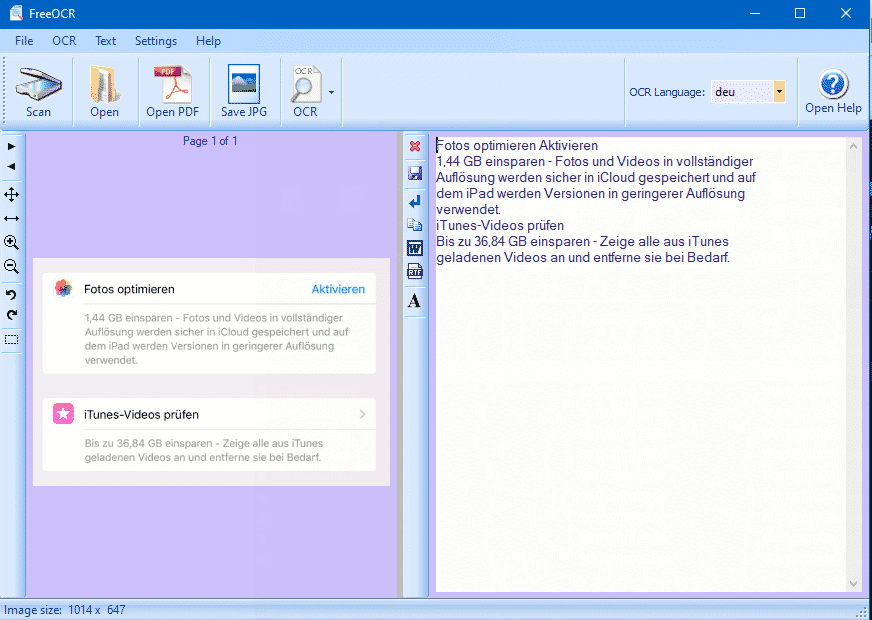Image resolution: width=872 pixels, height=620 pixels.
Task: Click the Save JPG button
Action: pos(243,92)
